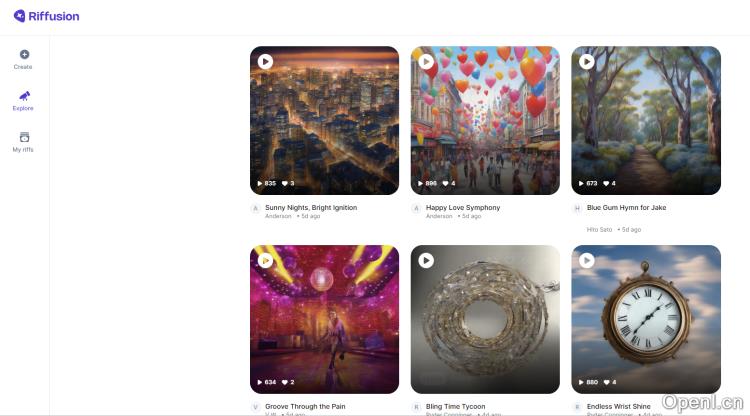Play Blue Gum Hymn for Jake

[586, 61]
